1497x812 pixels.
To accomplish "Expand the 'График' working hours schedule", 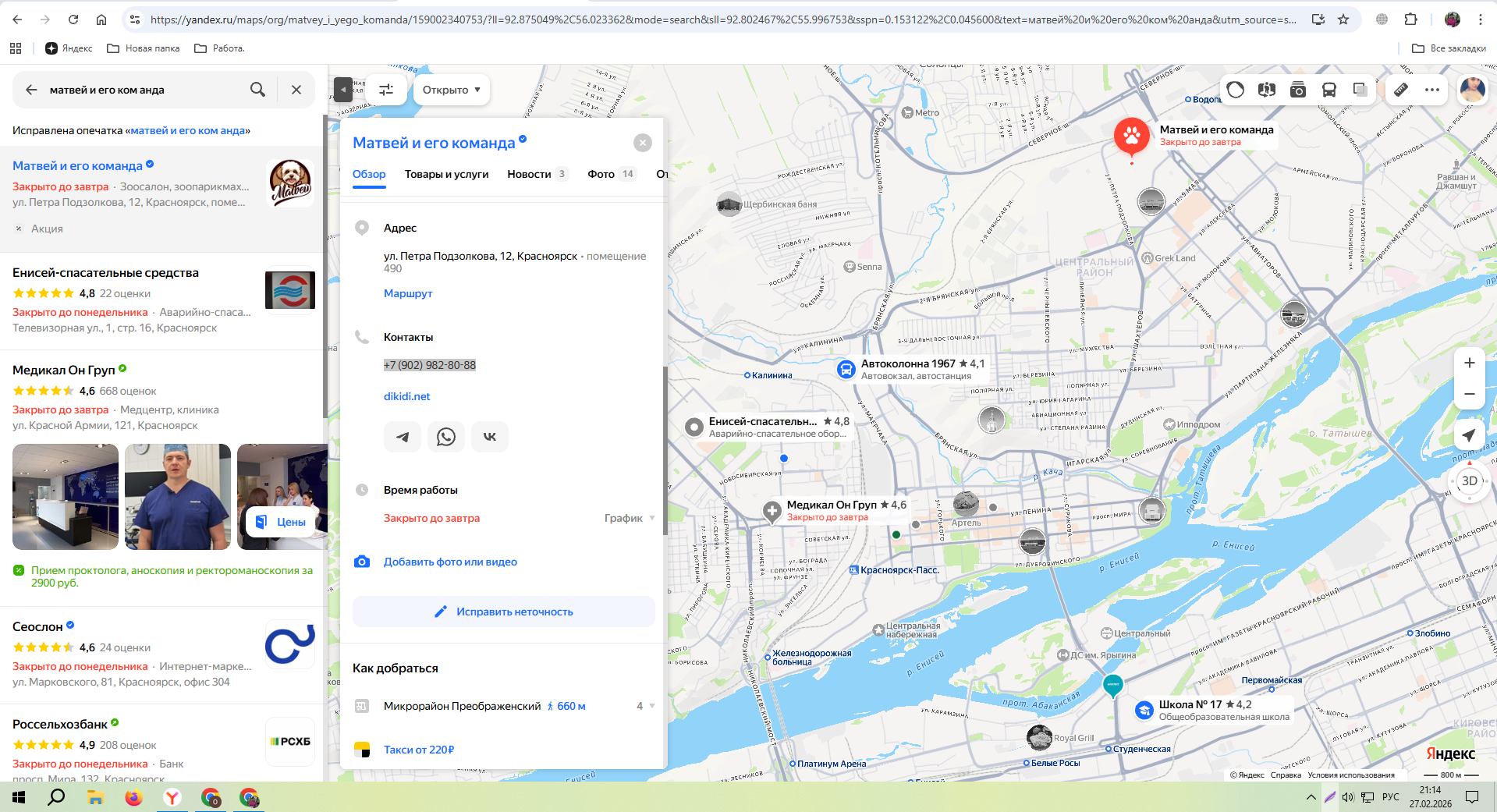I will (629, 518).
